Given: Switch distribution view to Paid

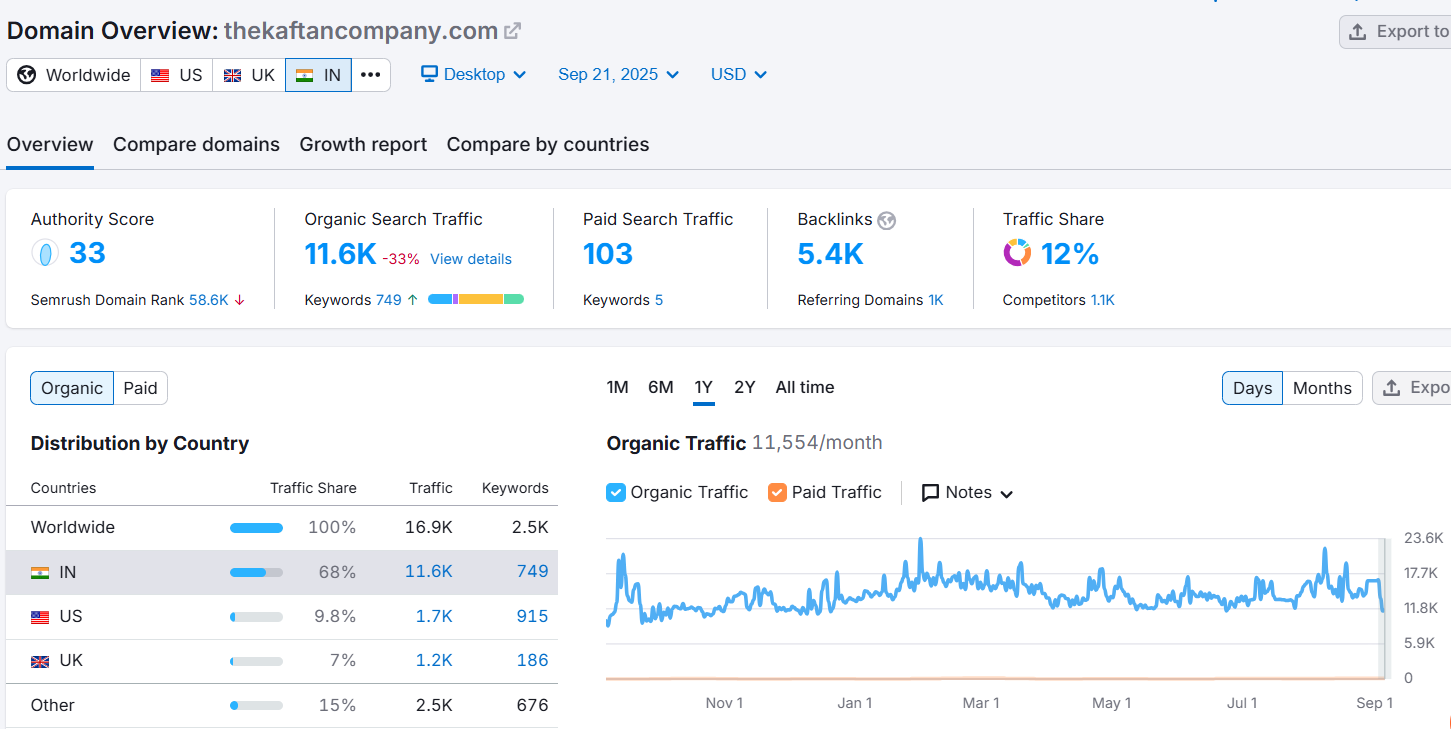Looking at the screenshot, I should point(140,388).
